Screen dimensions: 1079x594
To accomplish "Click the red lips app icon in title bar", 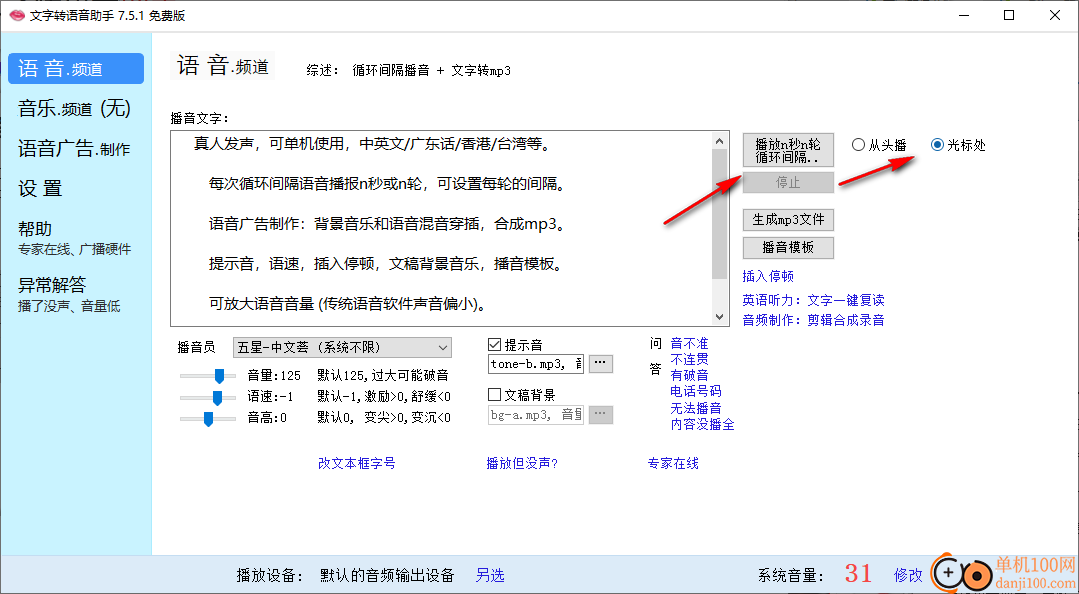I will (x=17, y=16).
